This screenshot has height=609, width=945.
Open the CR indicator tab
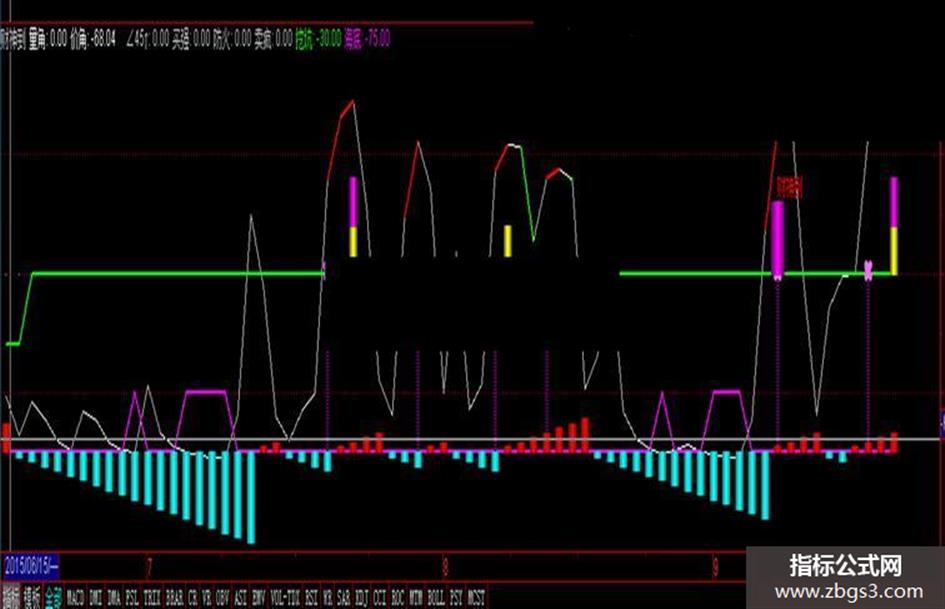point(193,598)
